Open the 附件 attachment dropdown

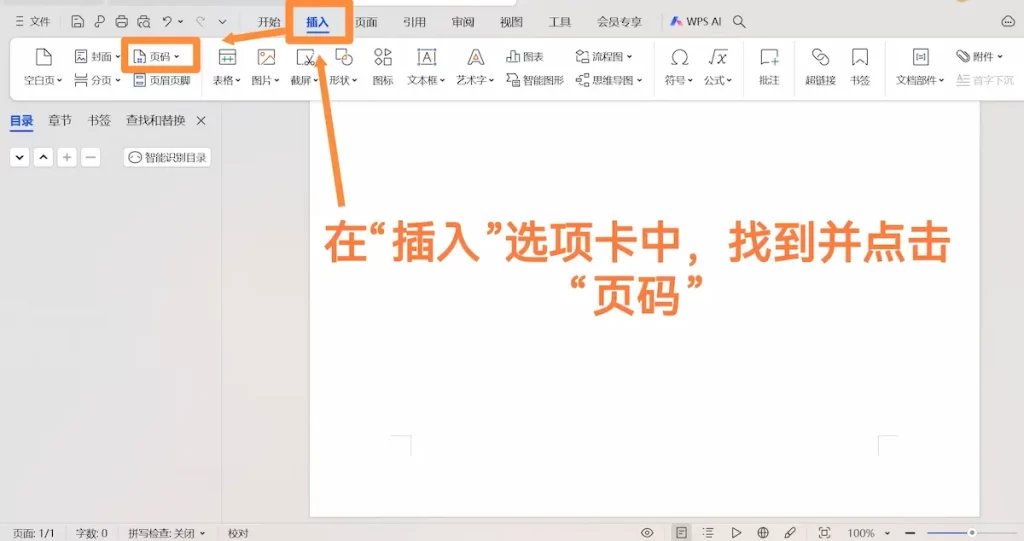pos(979,57)
